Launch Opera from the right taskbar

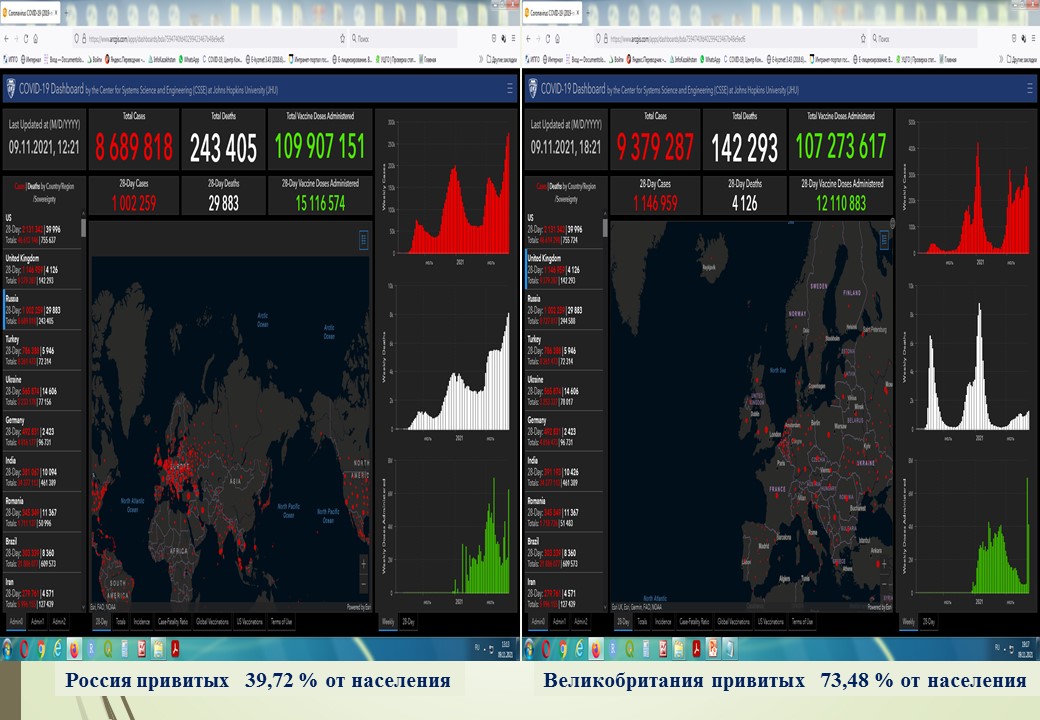546,649
